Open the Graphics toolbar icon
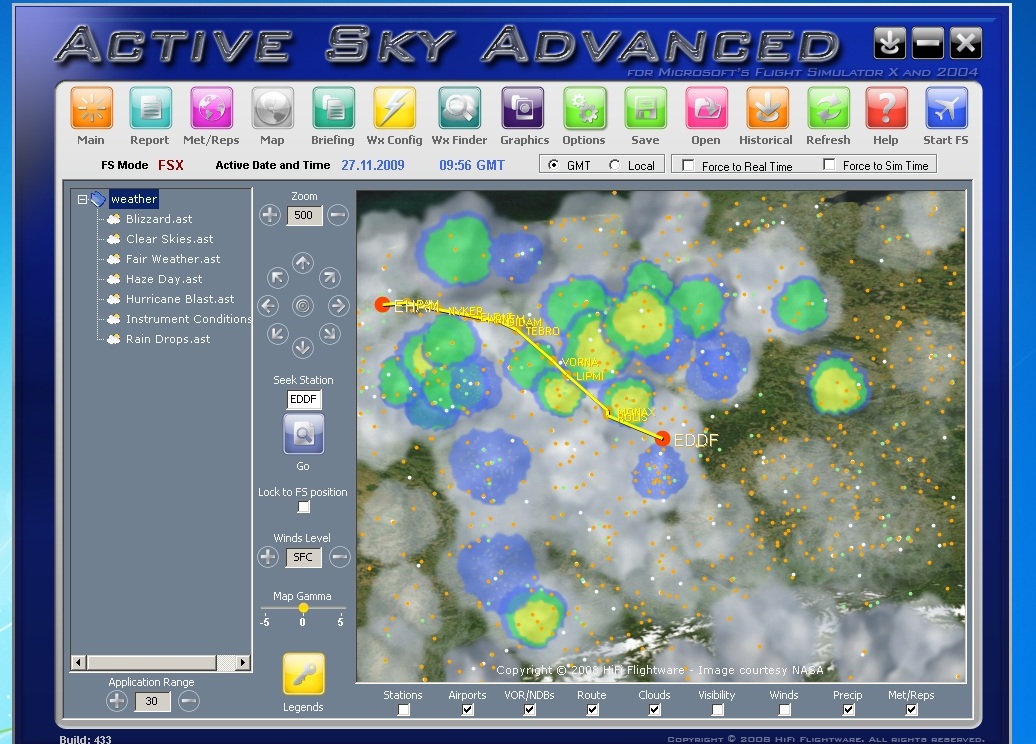Viewport: 1036px width, 744px height. [x=523, y=108]
